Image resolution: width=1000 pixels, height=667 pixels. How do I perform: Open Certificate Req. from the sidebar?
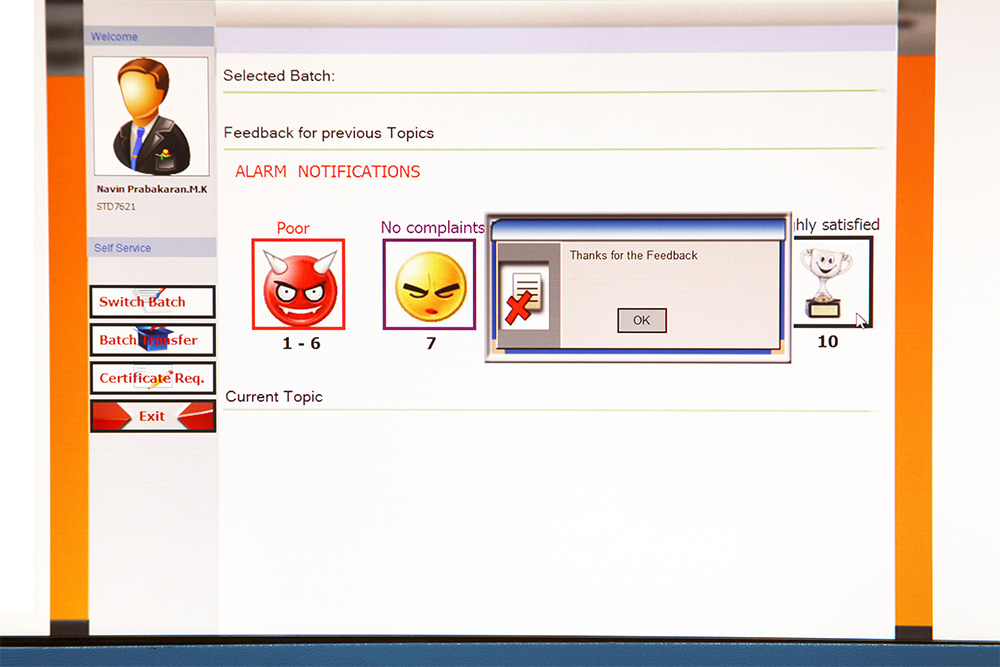(152, 378)
